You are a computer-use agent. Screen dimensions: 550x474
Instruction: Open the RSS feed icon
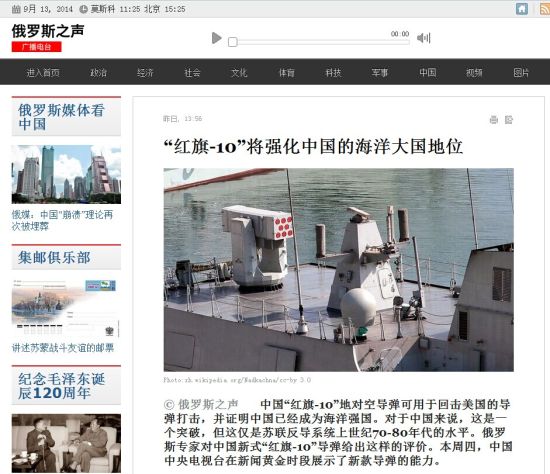coord(545,9)
